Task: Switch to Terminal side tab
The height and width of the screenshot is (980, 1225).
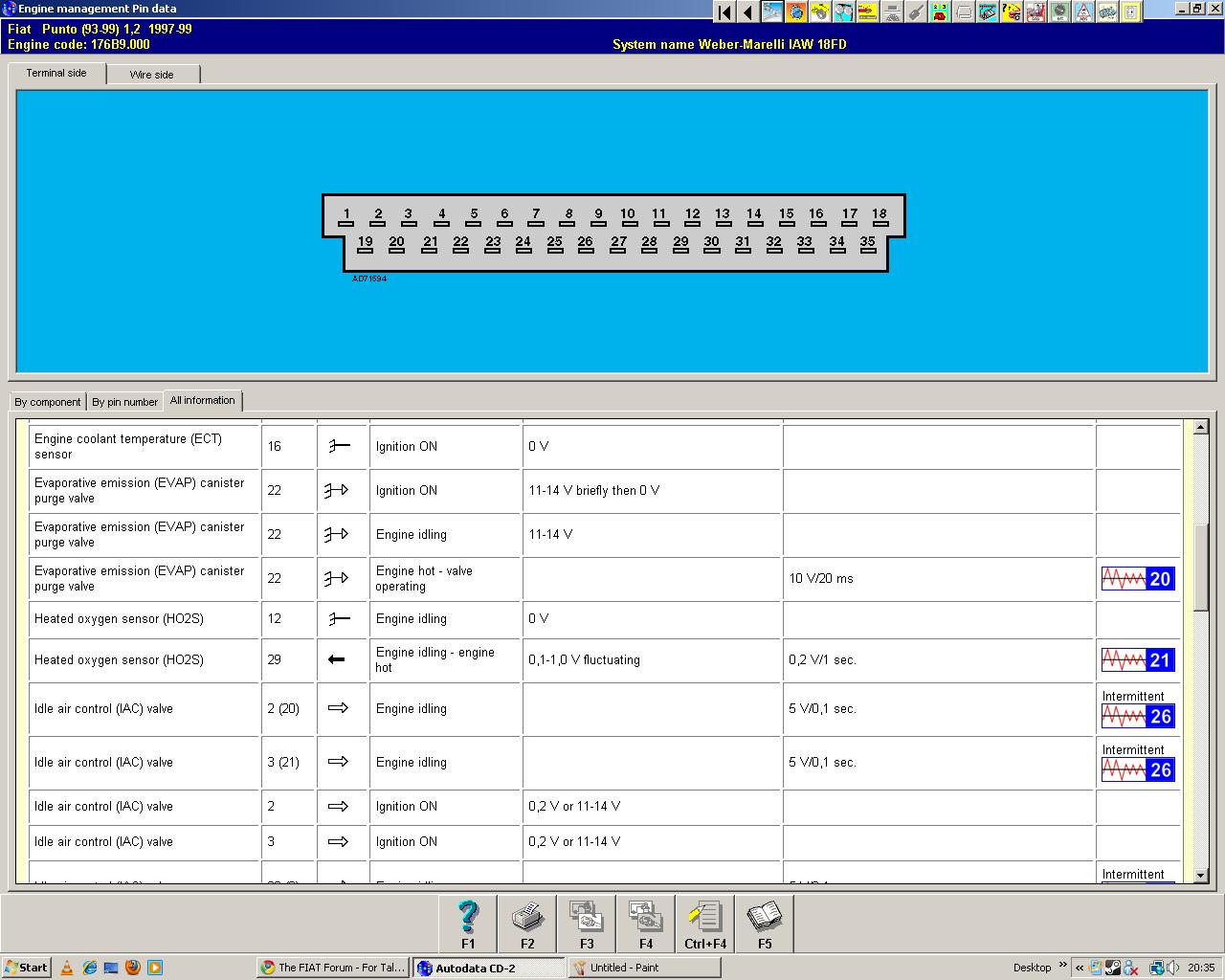Action: [x=56, y=73]
